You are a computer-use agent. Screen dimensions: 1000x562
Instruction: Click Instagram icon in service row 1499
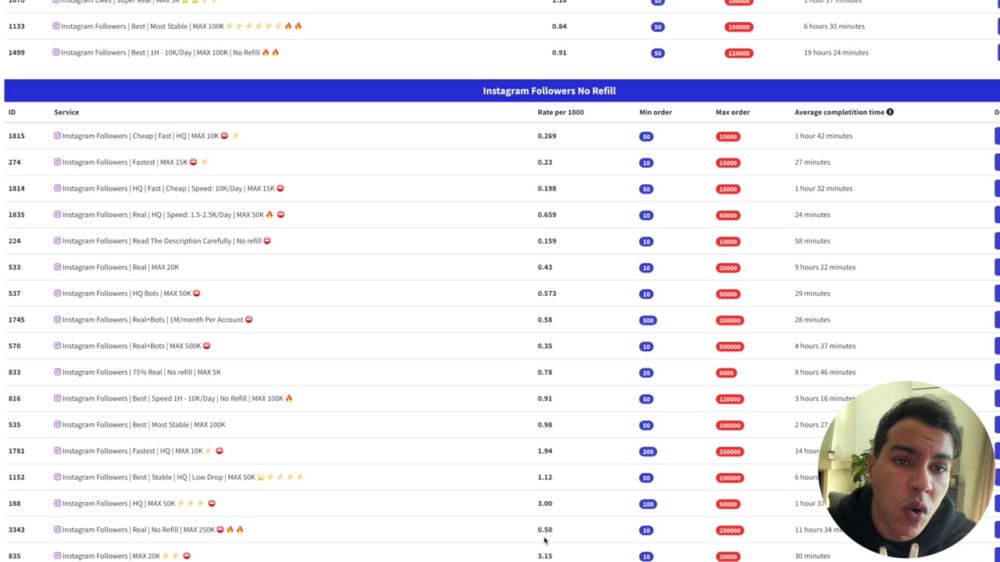point(56,52)
